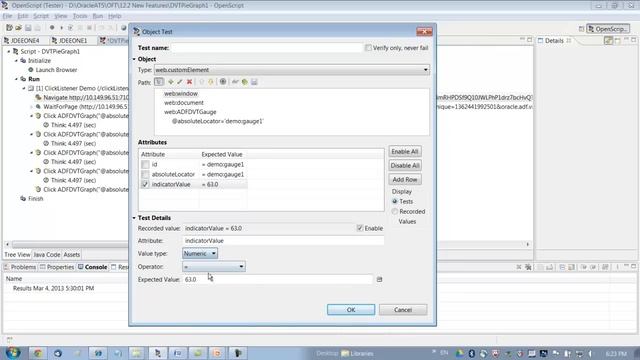The width and height of the screenshot is (640, 360).
Task: Click the Launch Browser node icon
Action: coord(31,70)
